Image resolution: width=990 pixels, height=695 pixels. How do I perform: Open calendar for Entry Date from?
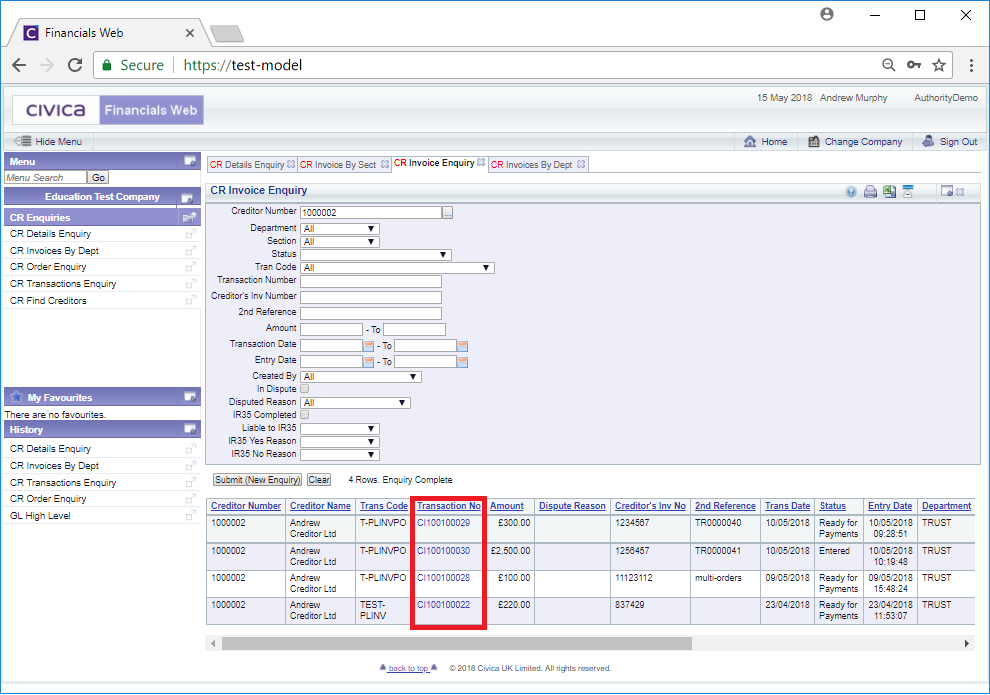[x=369, y=362]
